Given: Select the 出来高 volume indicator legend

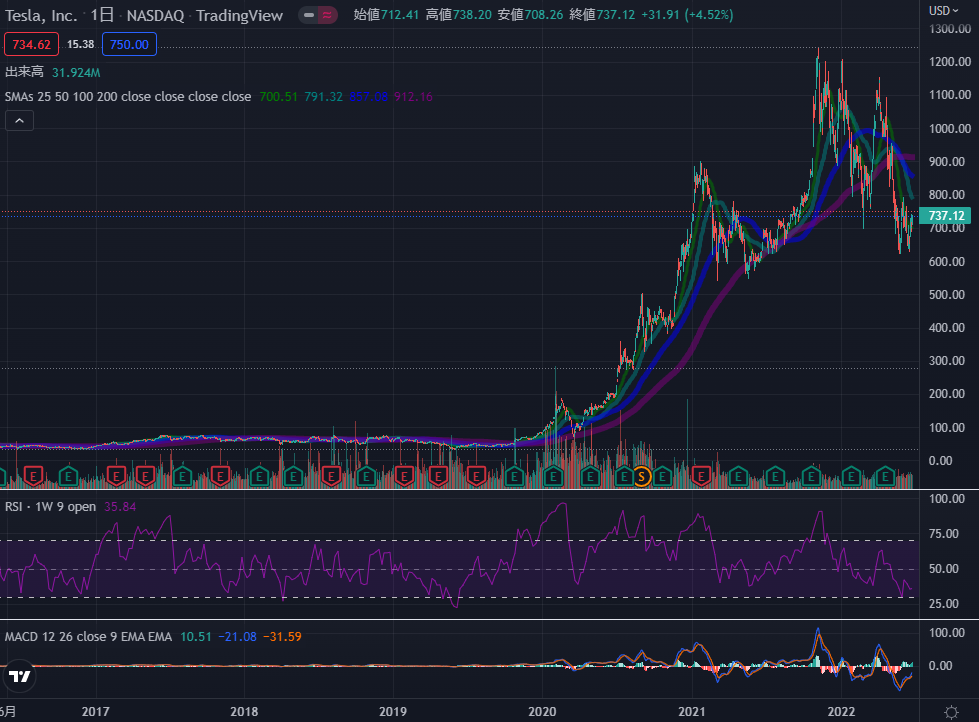Looking at the screenshot, I should 24,72.
